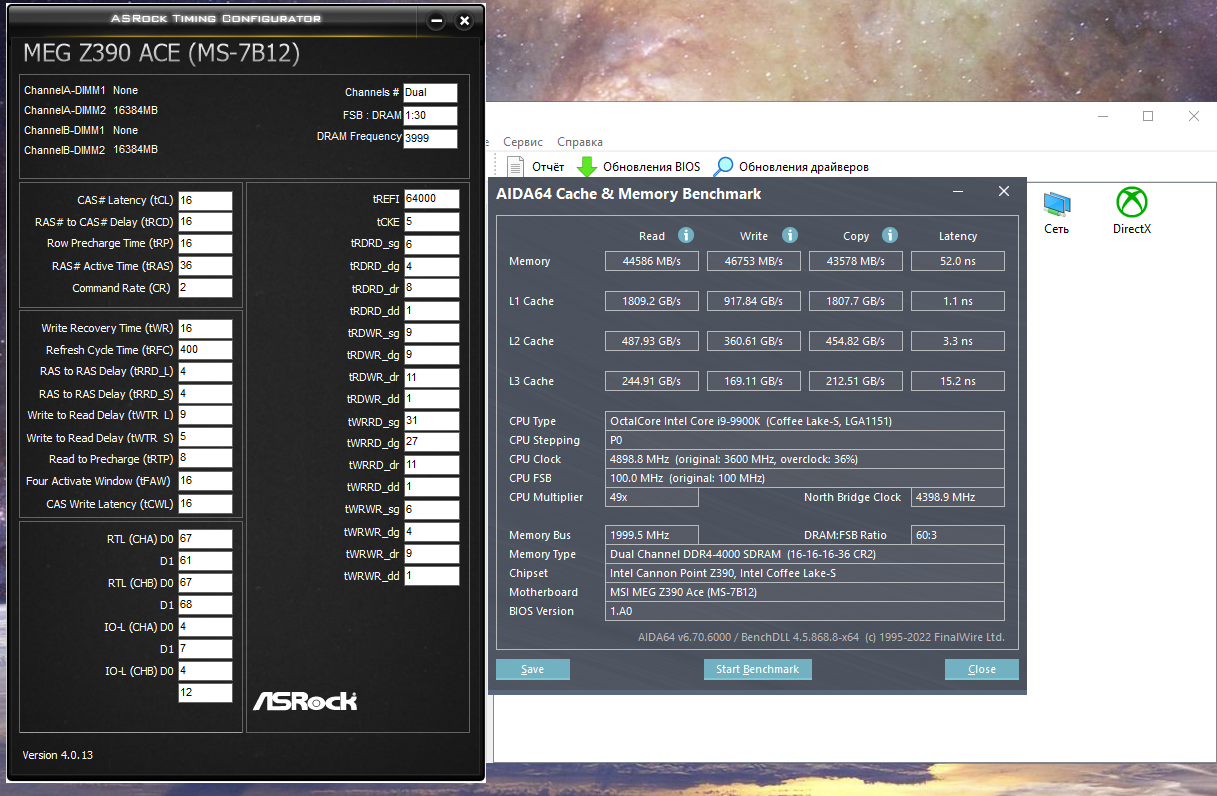The width and height of the screenshot is (1217, 796).
Task: Close the AIDA64 benchmark dialog with X
Action: (1004, 192)
